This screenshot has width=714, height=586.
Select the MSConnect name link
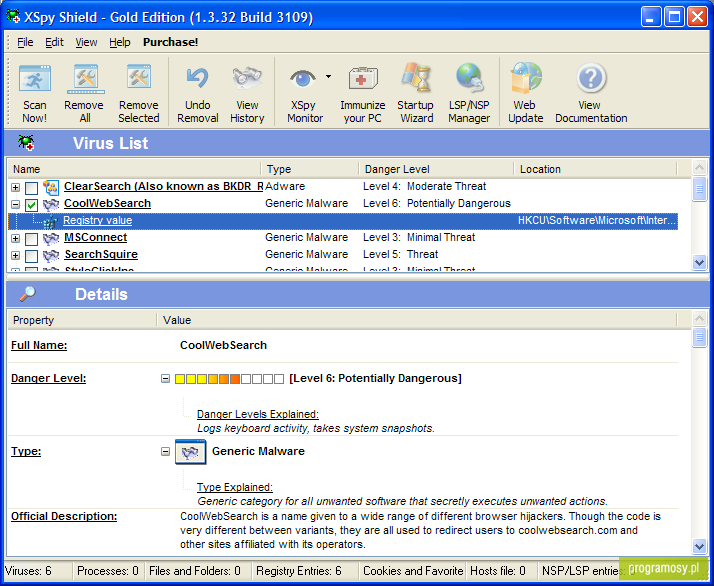pos(96,237)
